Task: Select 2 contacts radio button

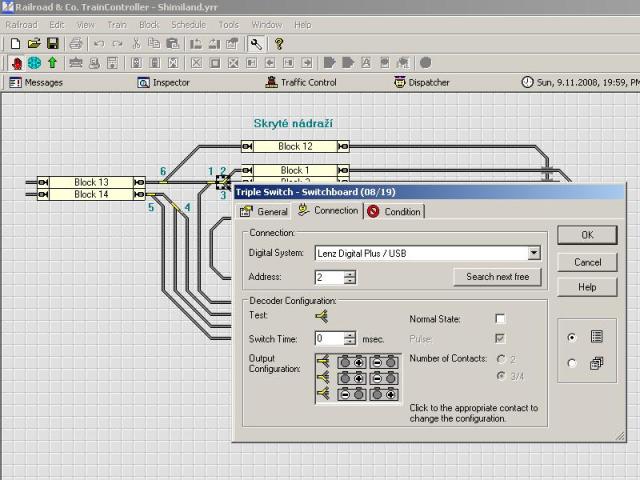Action: (x=501, y=359)
